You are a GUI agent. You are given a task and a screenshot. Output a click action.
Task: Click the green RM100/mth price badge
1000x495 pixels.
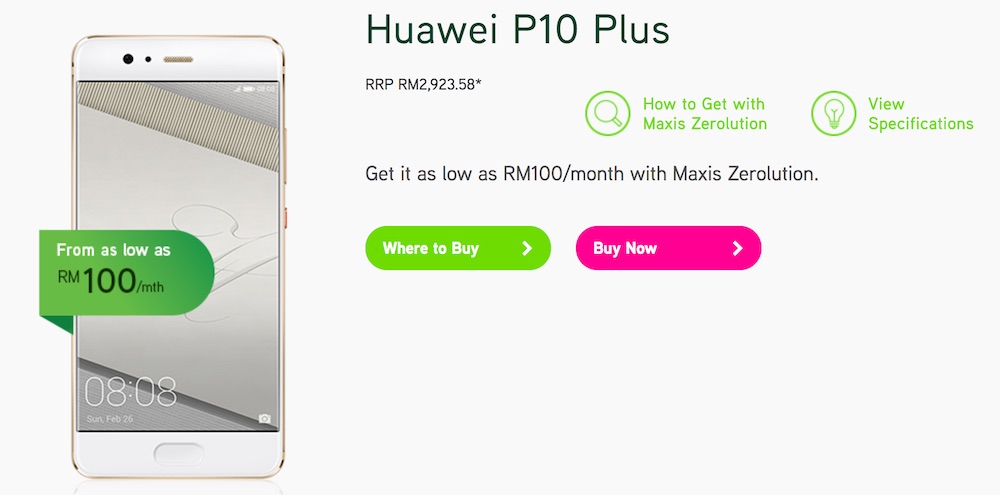tap(126, 273)
